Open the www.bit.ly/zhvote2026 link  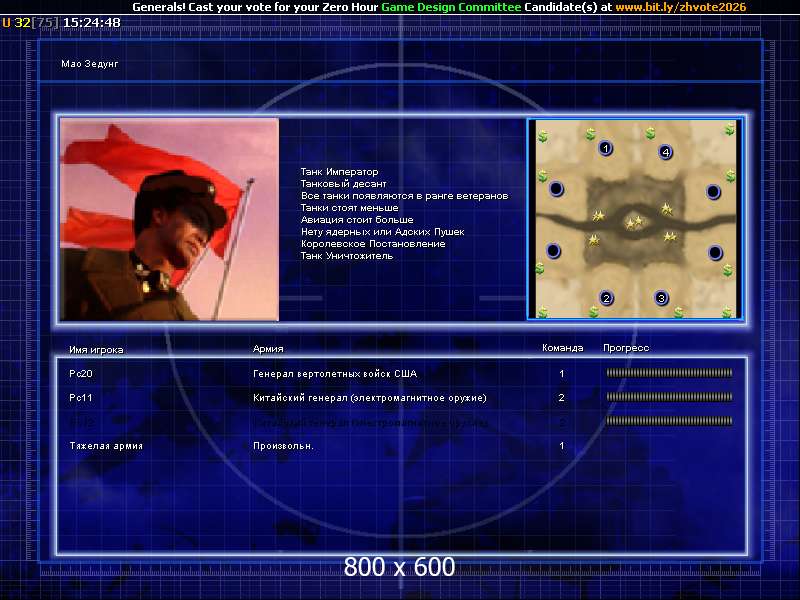[681, 7]
